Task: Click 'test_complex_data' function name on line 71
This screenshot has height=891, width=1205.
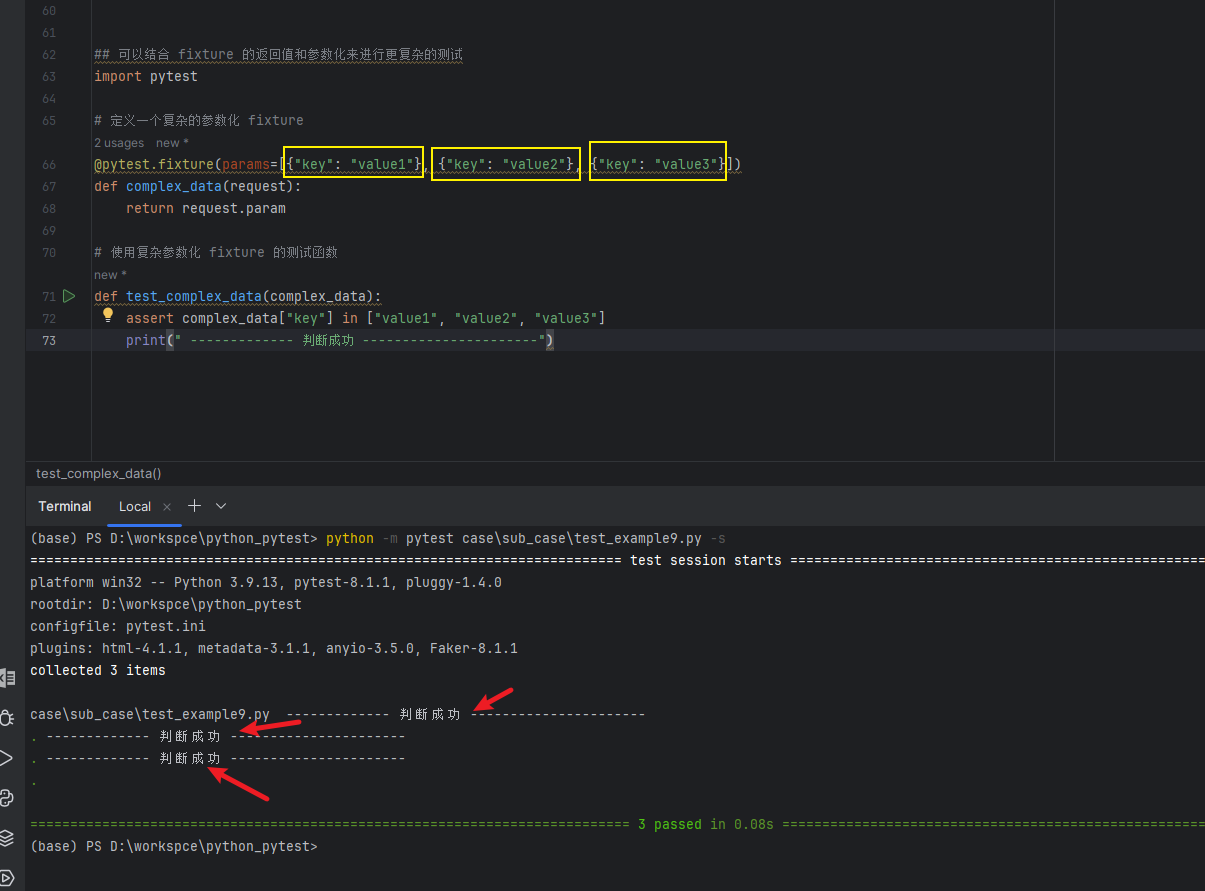Action: [194, 296]
